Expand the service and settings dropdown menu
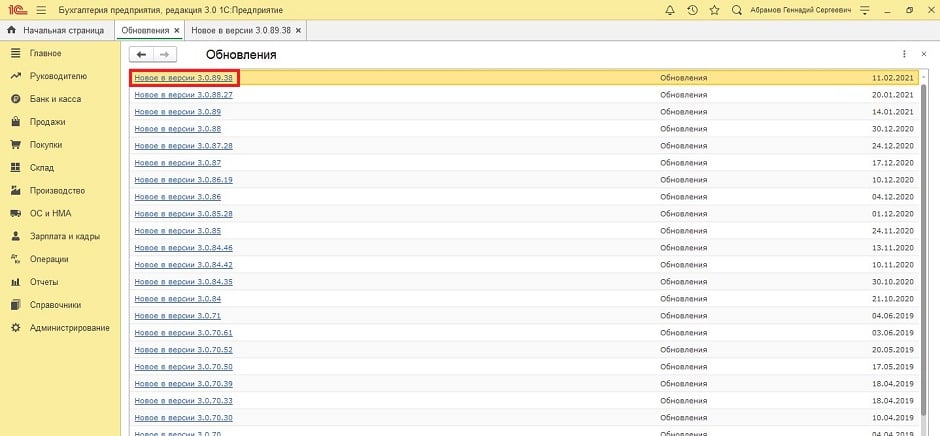This screenshot has width=940, height=436. [x=861, y=10]
